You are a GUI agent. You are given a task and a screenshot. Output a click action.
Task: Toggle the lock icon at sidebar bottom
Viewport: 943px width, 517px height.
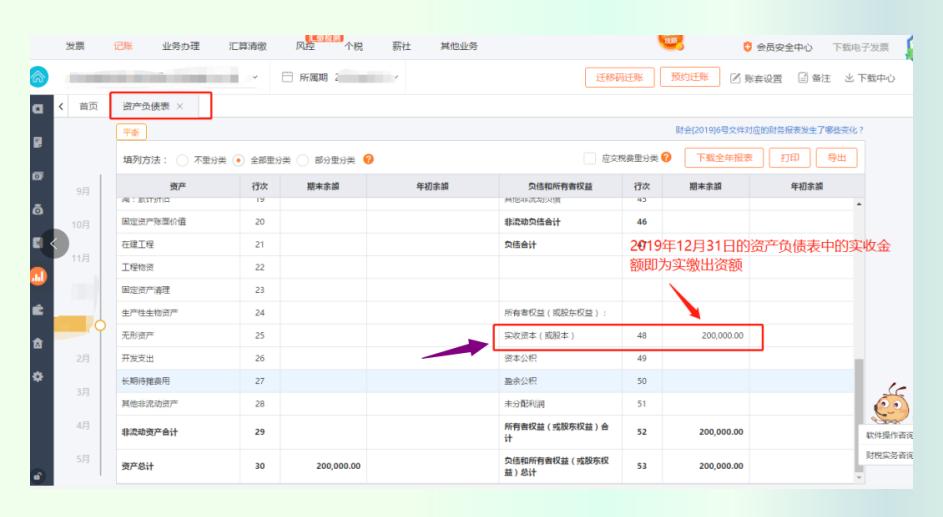pyautogui.click(x=37, y=476)
